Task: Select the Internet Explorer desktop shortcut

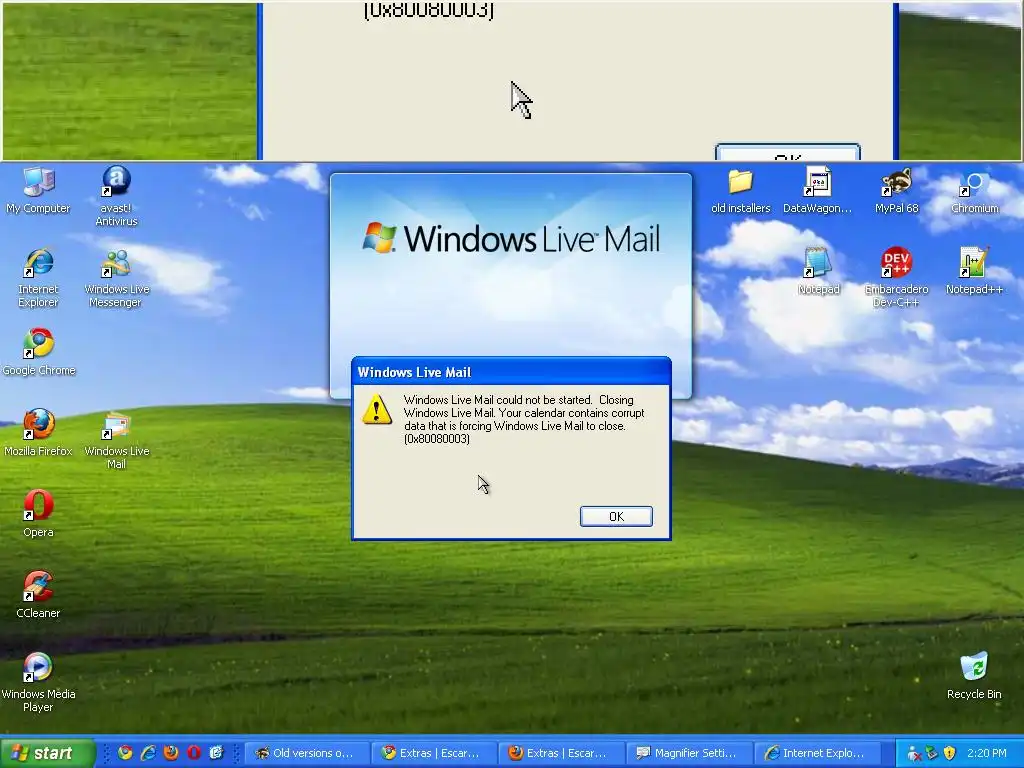Action: pyautogui.click(x=38, y=278)
